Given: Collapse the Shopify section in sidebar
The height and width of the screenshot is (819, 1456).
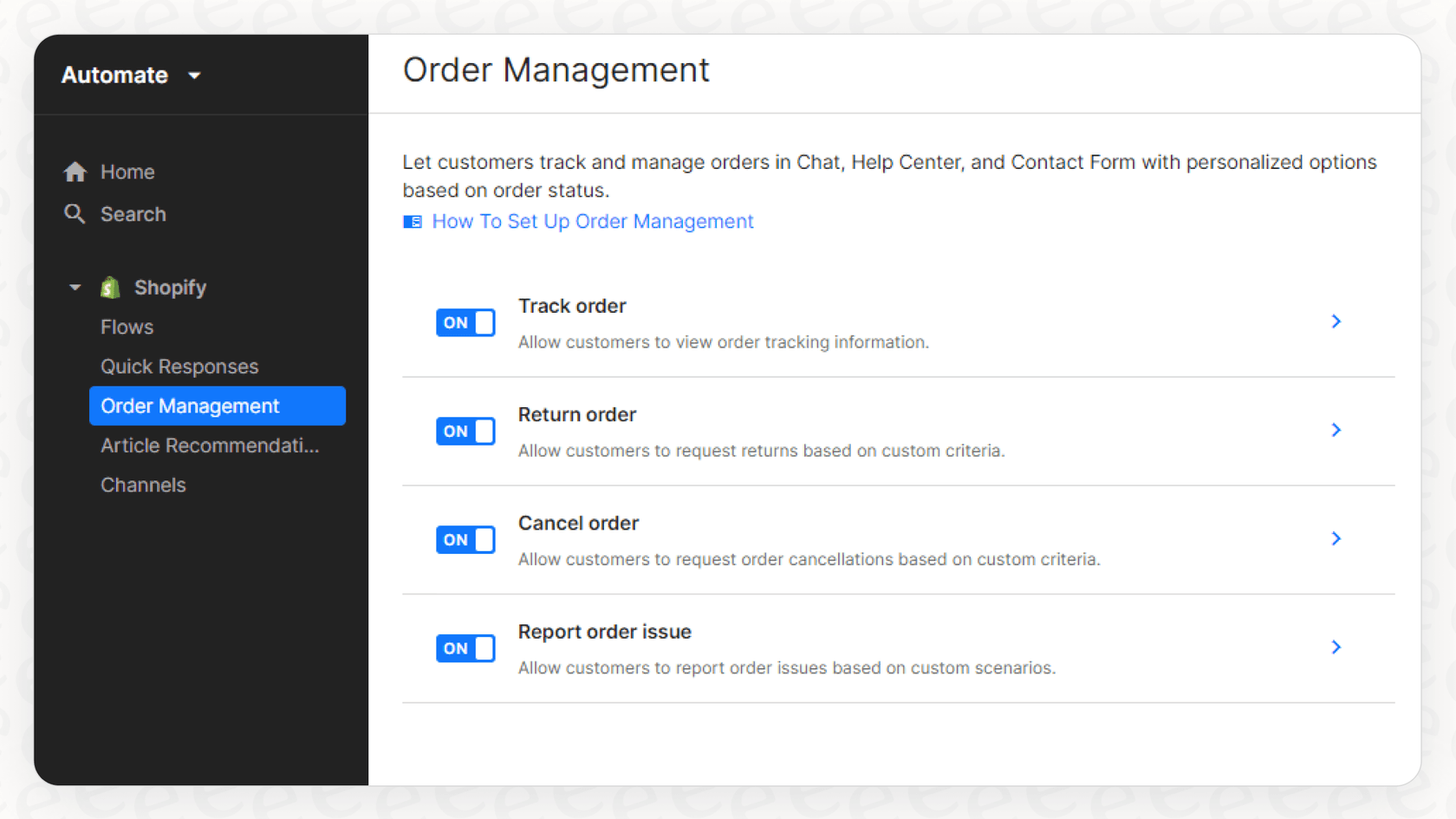Looking at the screenshot, I should (x=74, y=287).
